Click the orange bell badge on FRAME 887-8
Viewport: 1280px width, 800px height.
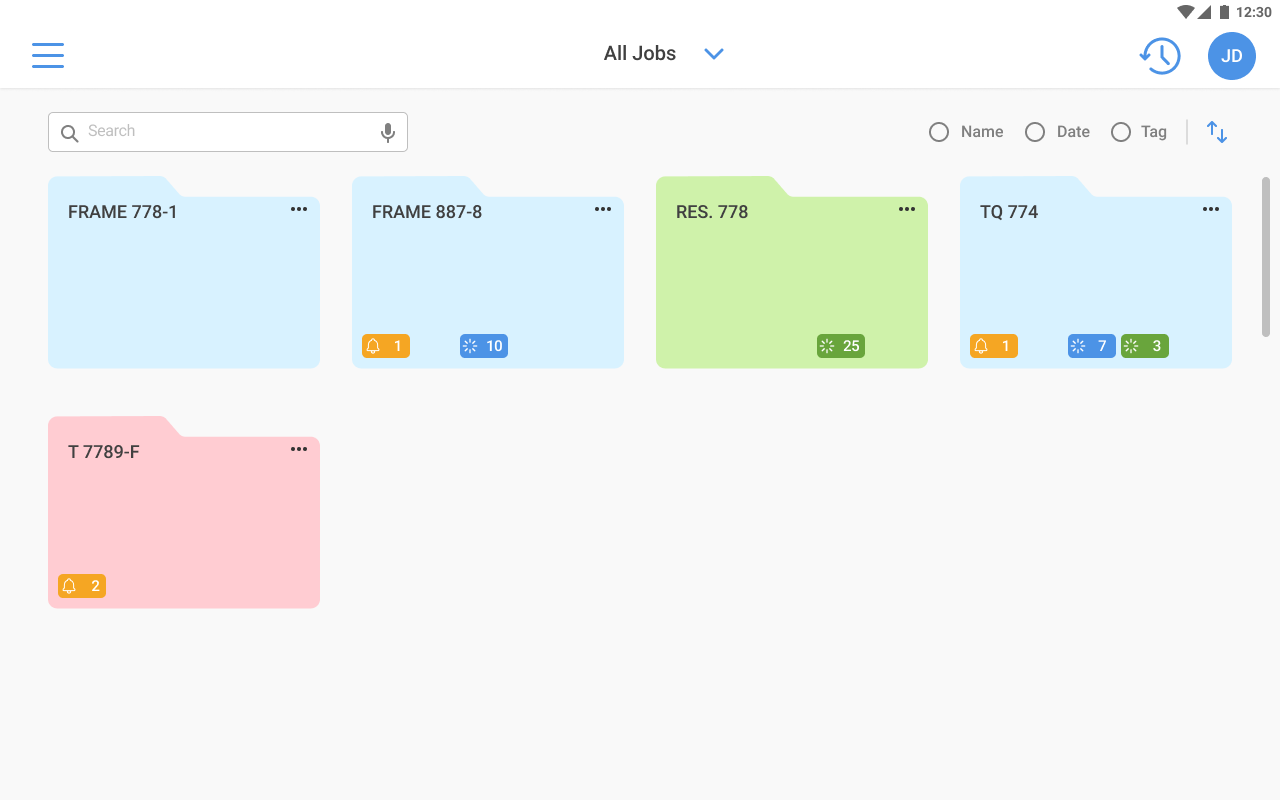(x=386, y=346)
